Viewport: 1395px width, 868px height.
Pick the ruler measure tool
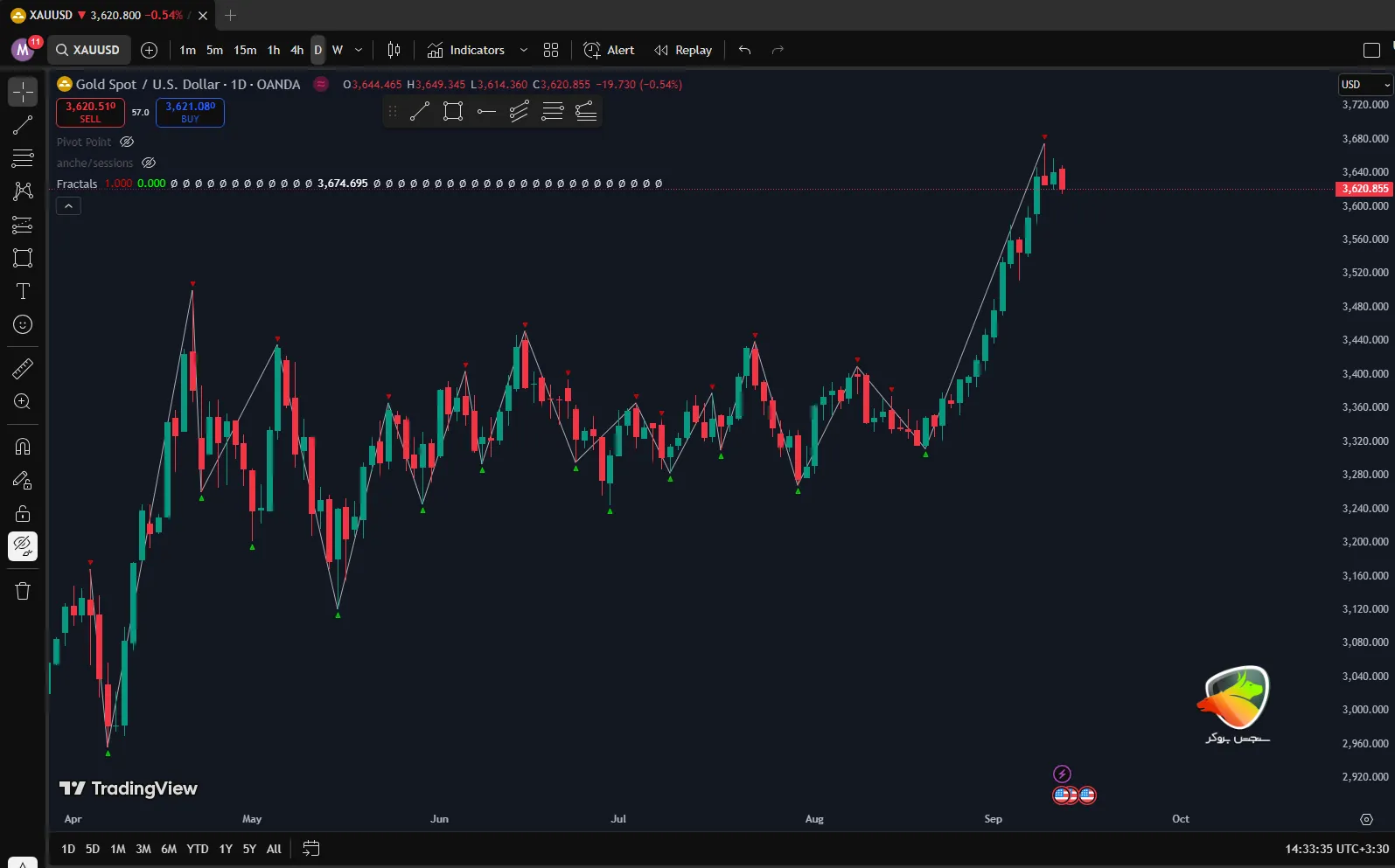[x=23, y=369]
